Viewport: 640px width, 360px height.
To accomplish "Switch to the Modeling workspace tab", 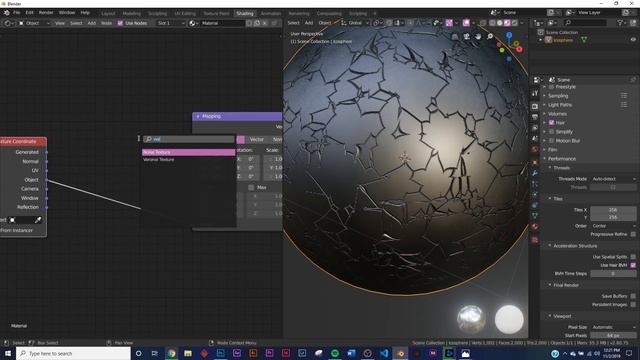I will (131, 13).
